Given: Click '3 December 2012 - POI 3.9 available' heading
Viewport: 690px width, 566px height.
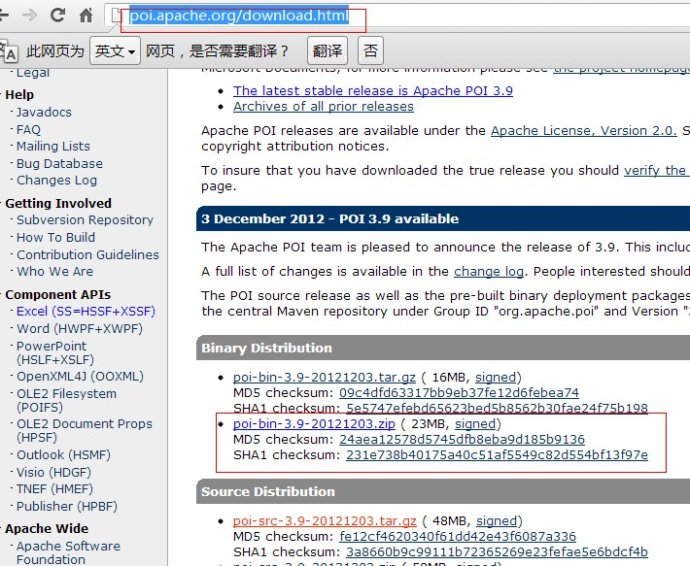Looking at the screenshot, I should click(x=330, y=219).
